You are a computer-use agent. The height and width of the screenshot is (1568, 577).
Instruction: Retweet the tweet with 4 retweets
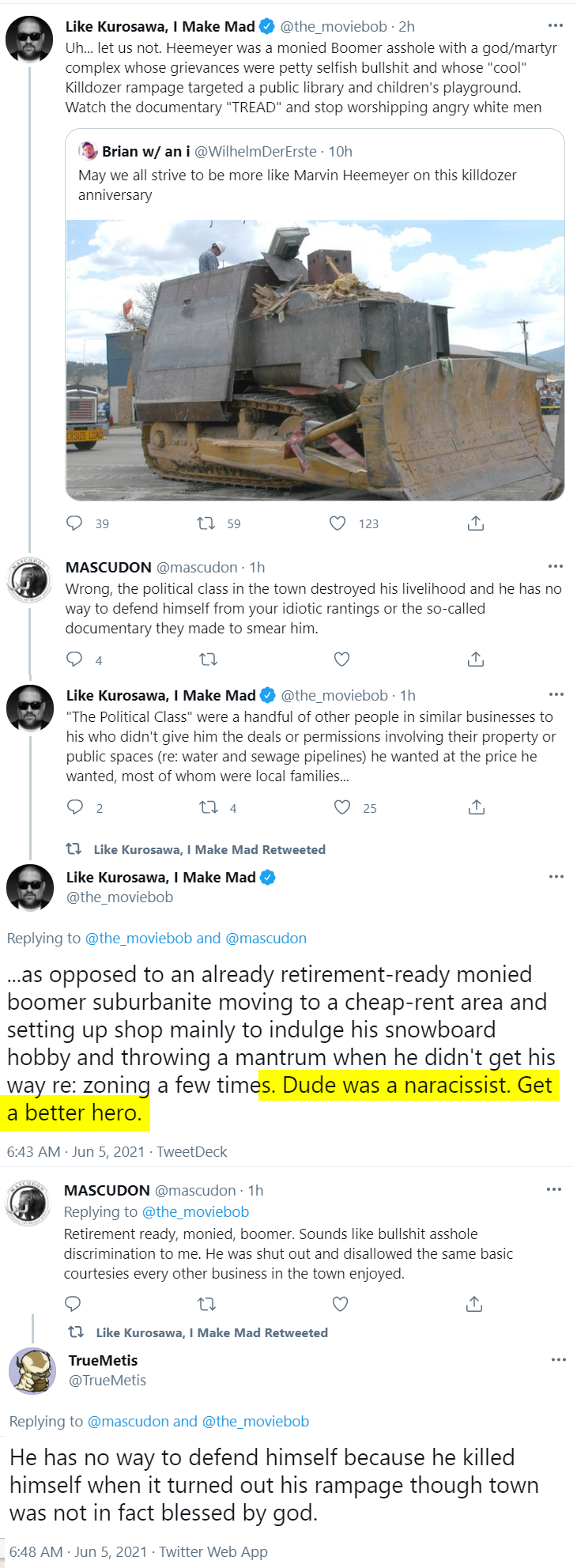209,807
